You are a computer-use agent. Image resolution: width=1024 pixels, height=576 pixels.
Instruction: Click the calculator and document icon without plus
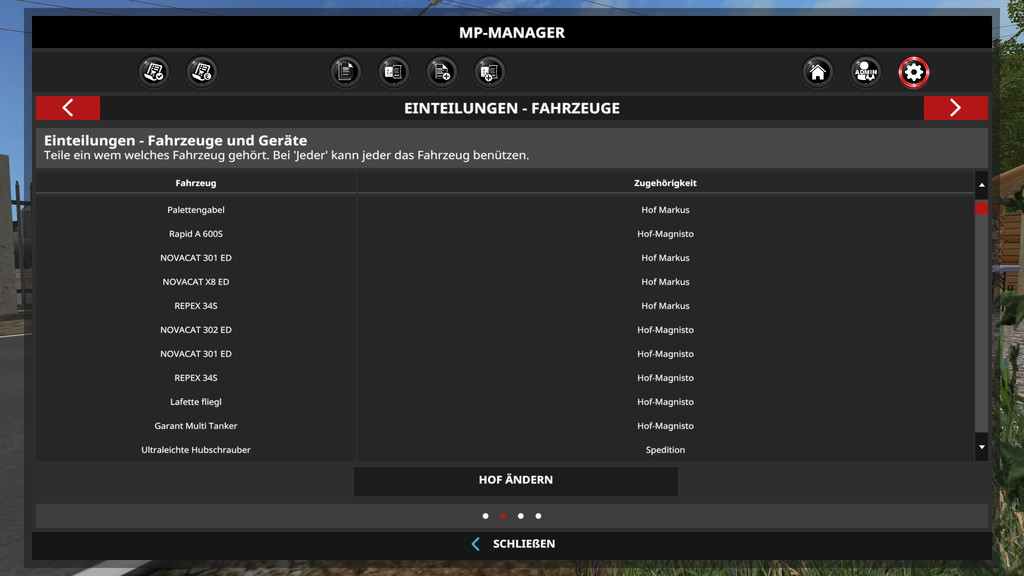point(394,72)
